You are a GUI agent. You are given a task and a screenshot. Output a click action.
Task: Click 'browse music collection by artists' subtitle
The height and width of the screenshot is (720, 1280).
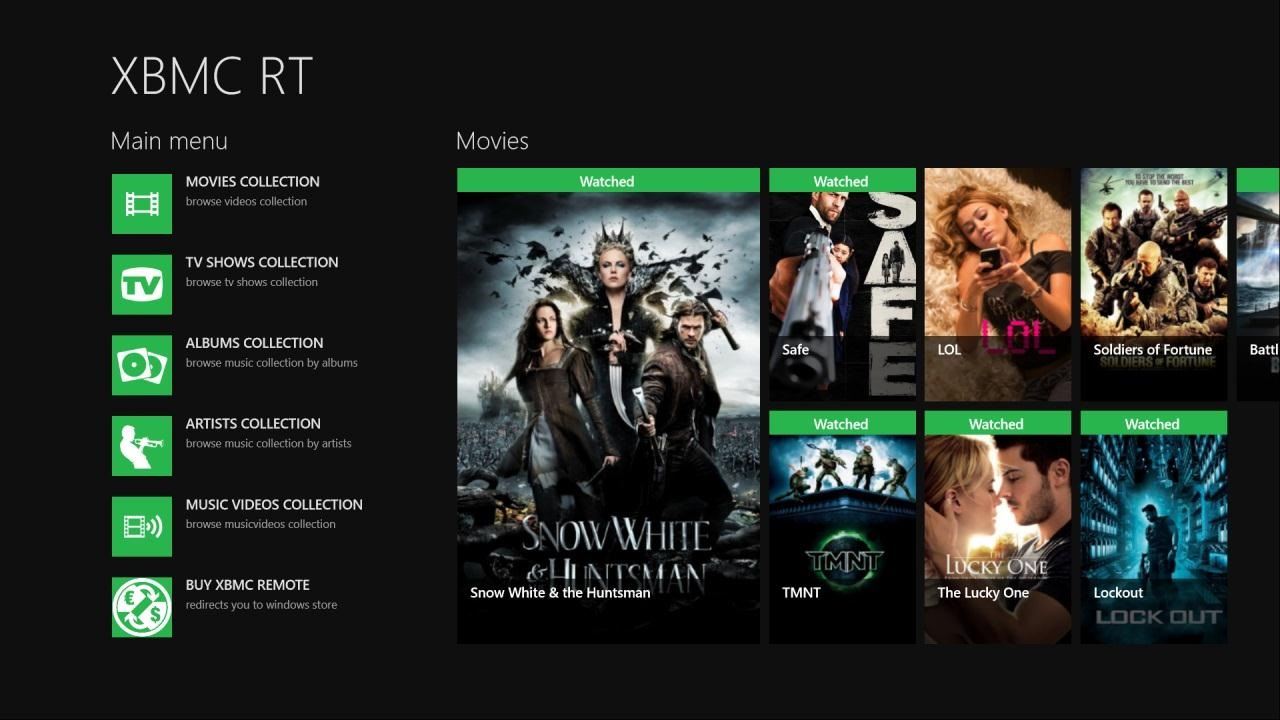point(269,444)
